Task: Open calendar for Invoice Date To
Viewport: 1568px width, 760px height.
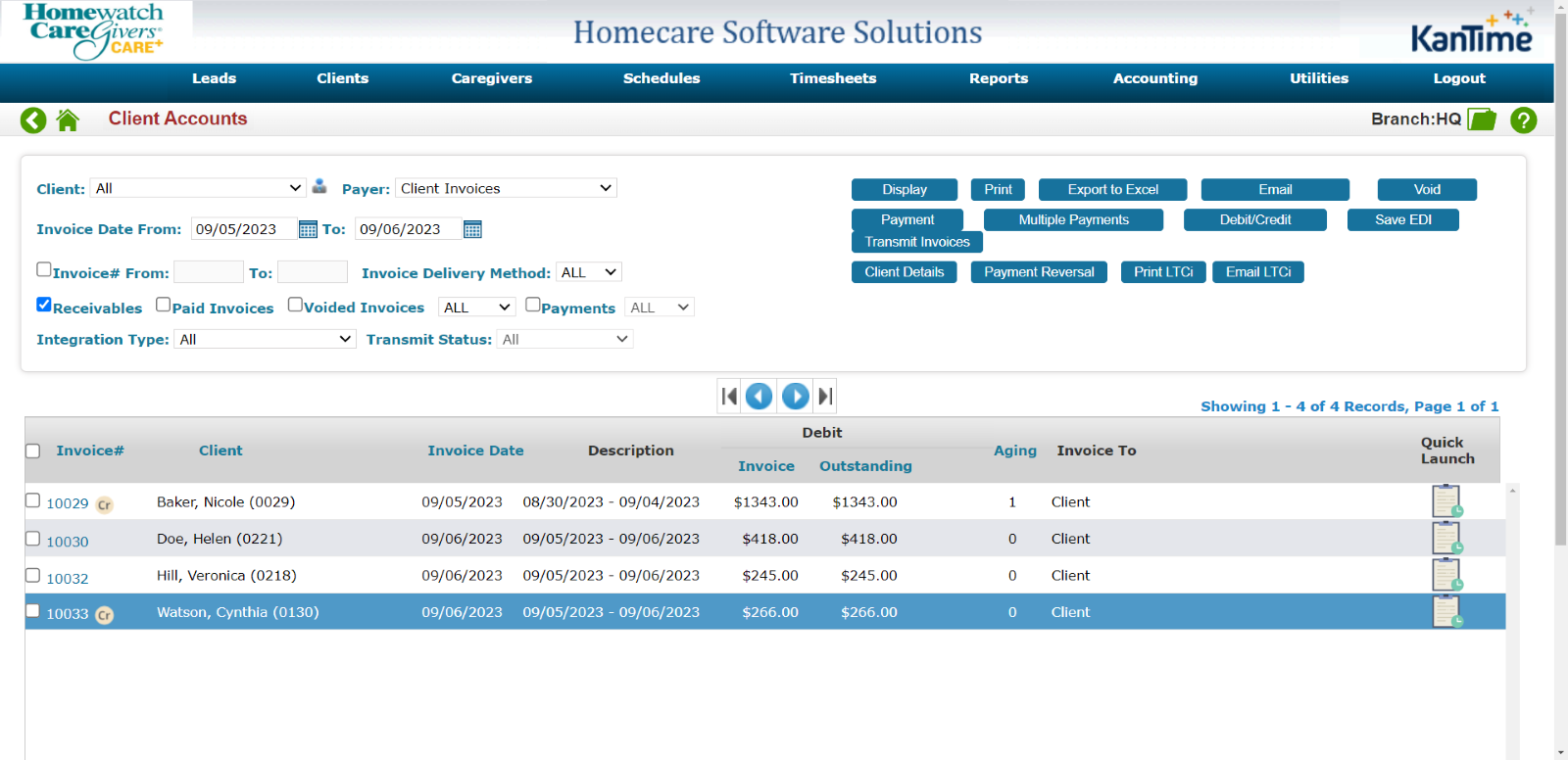Action: [x=472, y=229]
